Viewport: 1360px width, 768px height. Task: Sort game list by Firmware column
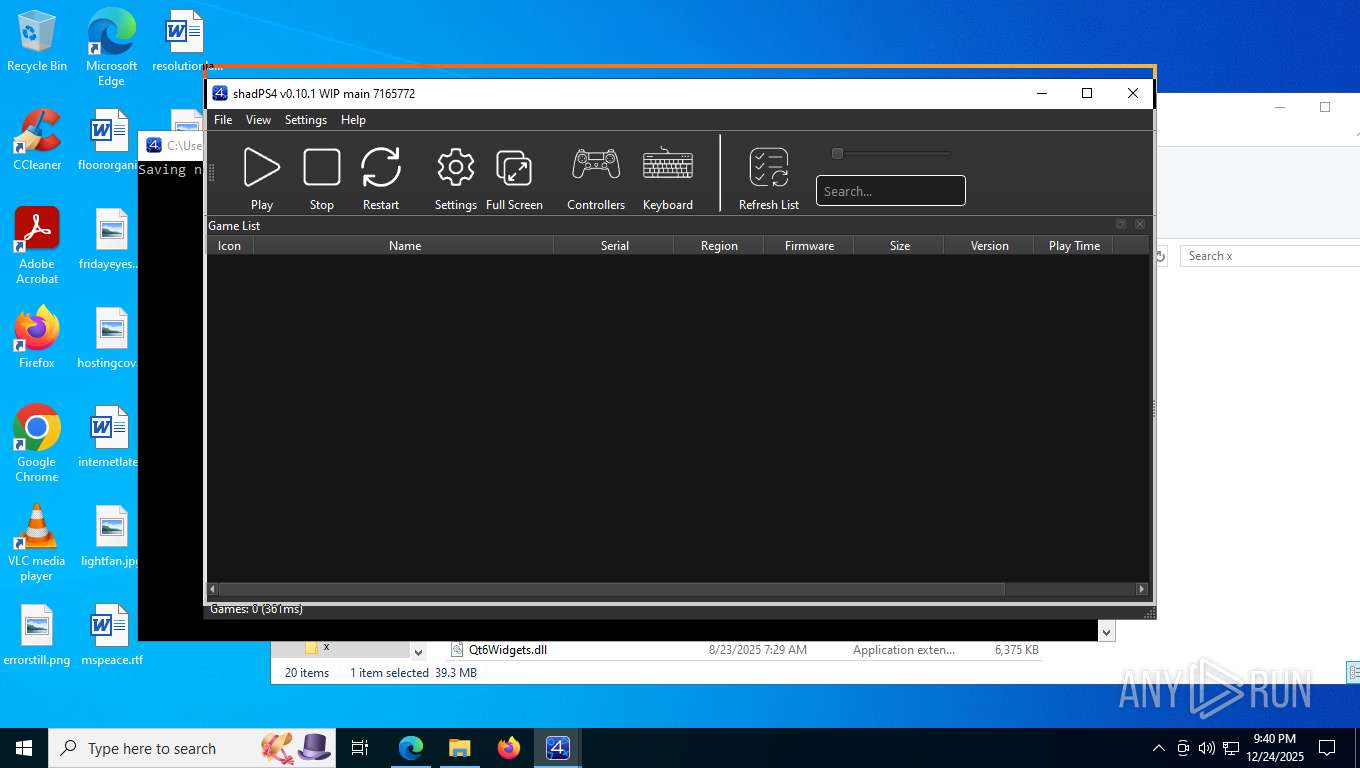tap(809, 246)
